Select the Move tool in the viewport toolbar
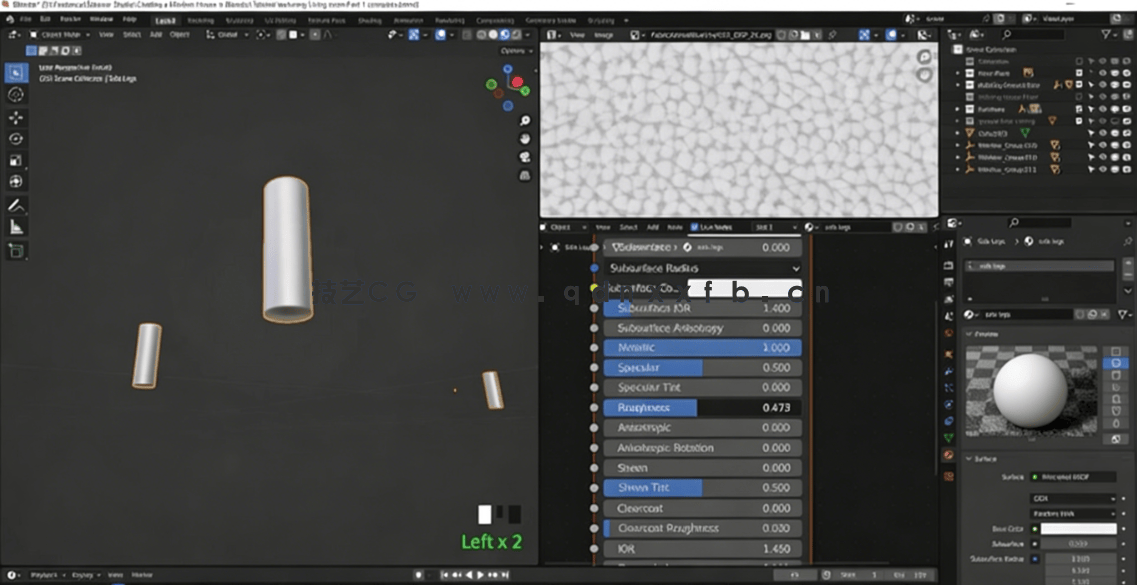 [x=14, y=118]
